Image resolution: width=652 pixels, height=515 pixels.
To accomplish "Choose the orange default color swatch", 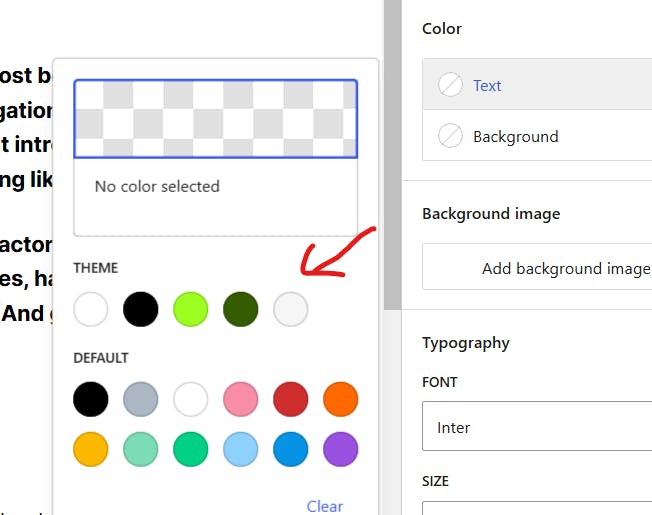I will tap(340, 400).
